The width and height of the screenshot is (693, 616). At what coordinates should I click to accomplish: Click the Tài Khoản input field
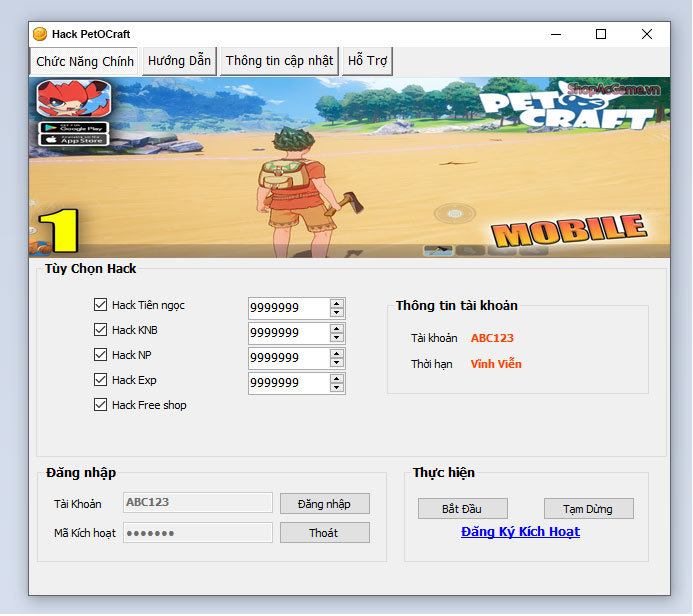pyautogui.click(x=198, y=503)
